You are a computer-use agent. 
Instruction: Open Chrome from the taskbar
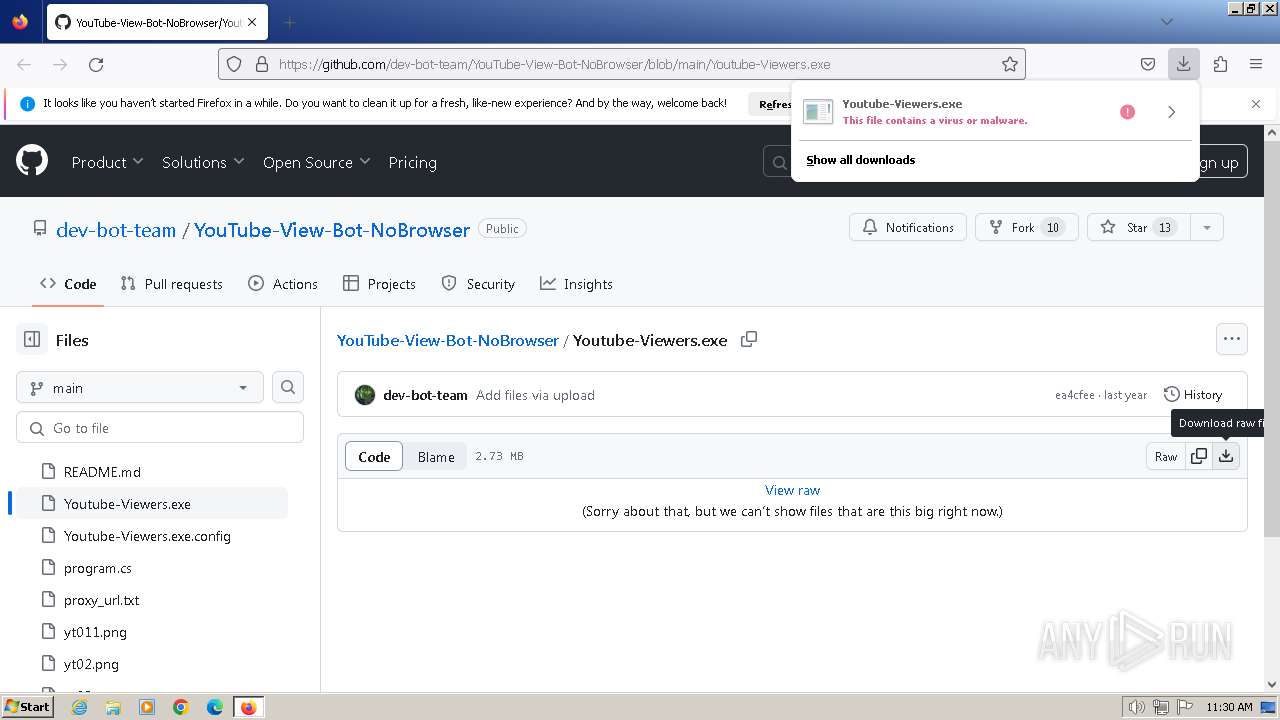[181, 707]
